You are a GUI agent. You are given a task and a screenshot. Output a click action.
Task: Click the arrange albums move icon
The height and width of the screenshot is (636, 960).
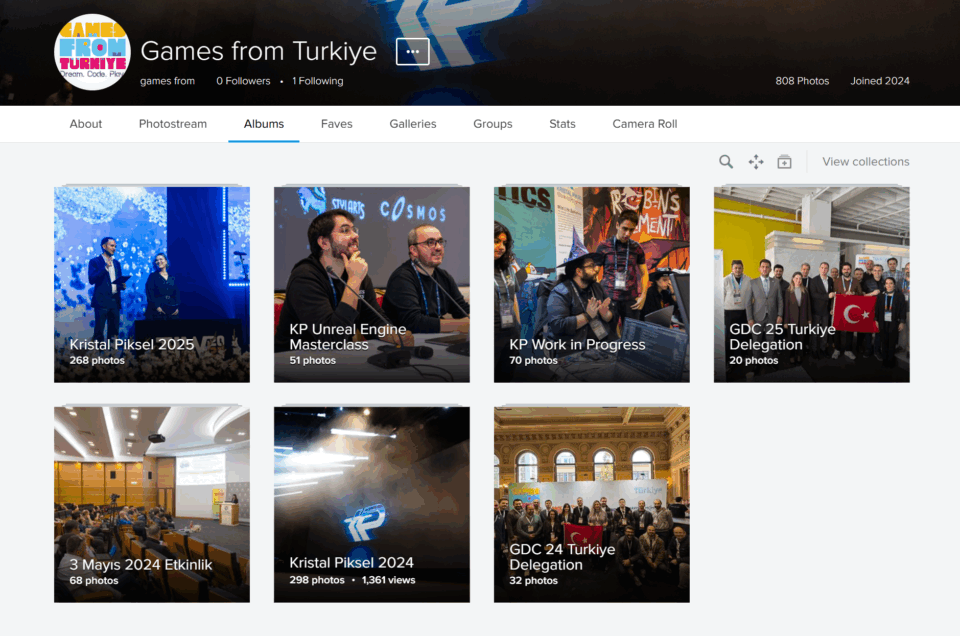coord(756,162)
